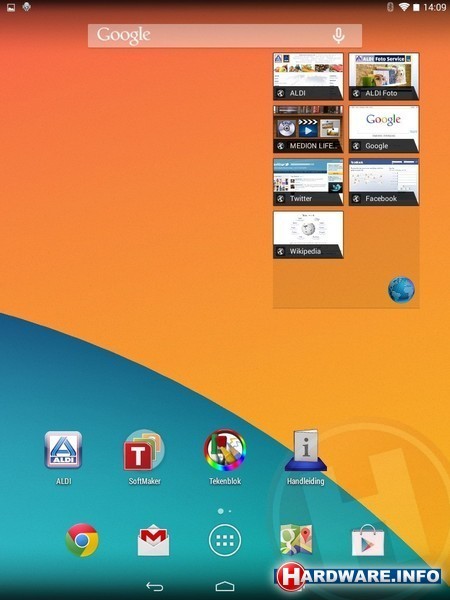The image size is (450, 600).
Task: Launch the SoftMaker app
Action: coord(144,450)
